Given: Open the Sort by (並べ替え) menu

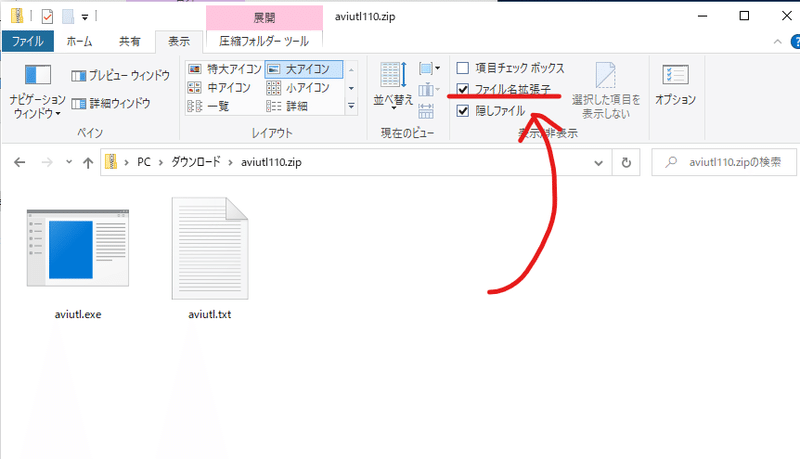Looking at the screenshot, I should pos(393,85).
